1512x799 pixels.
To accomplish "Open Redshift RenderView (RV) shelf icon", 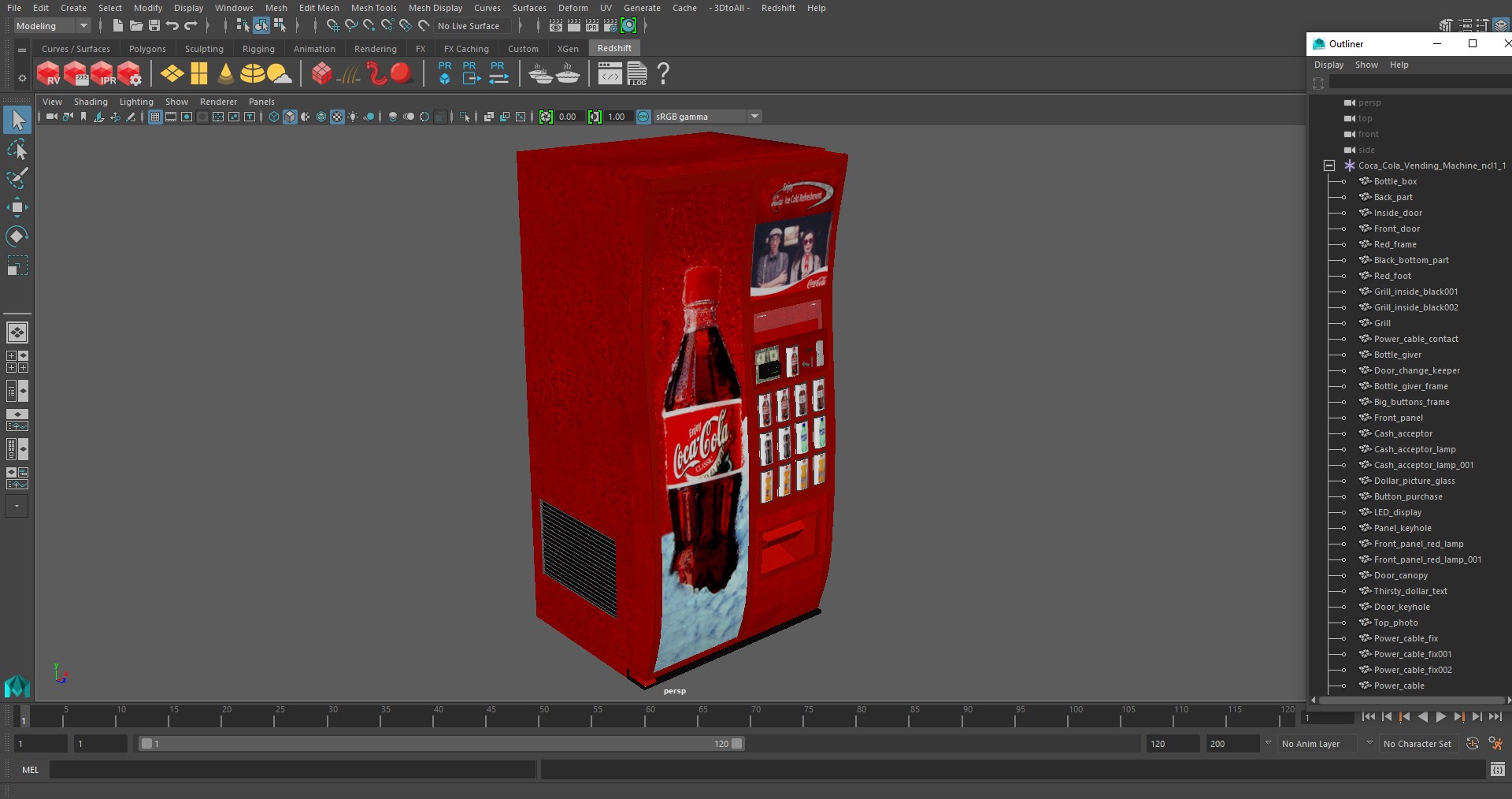I will click(49, 73).
